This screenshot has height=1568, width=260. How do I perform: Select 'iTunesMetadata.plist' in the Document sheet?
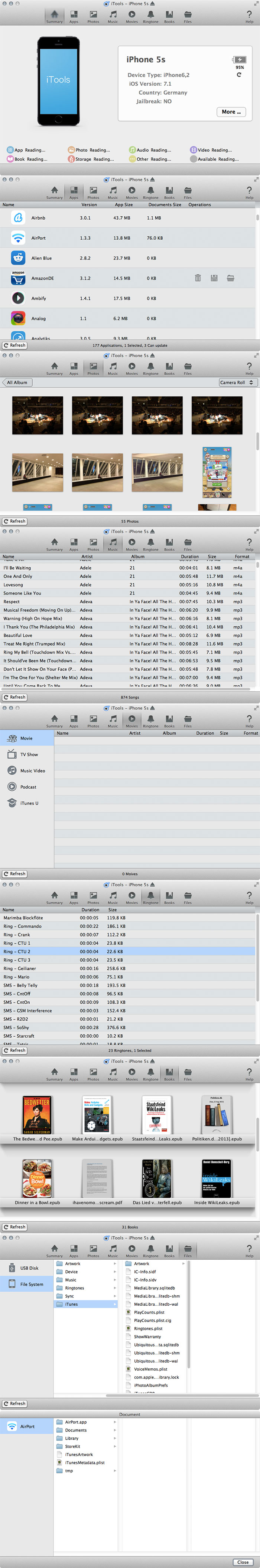point(85,1463)
